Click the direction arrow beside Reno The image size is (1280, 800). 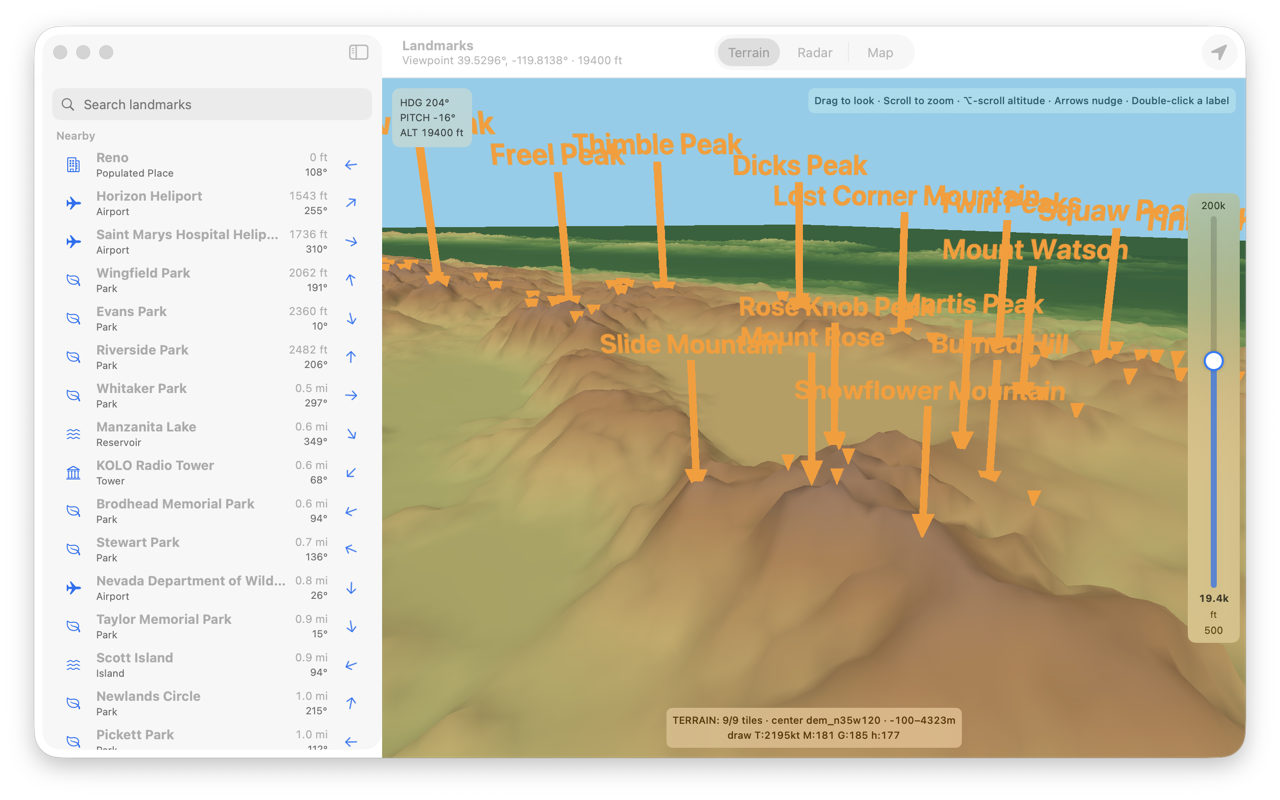(x=351, y=165)
